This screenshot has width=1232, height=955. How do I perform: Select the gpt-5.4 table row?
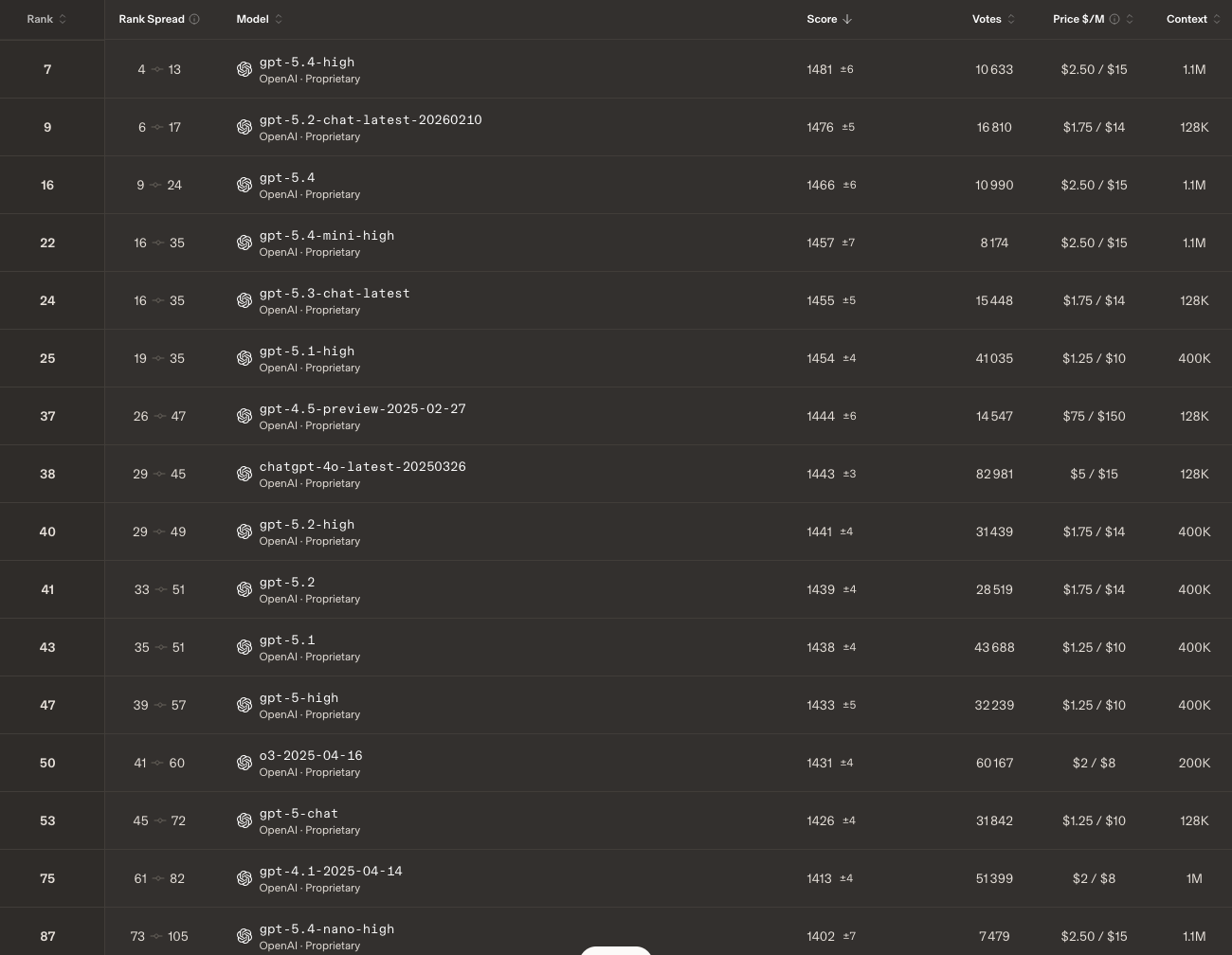click(616, 185)
